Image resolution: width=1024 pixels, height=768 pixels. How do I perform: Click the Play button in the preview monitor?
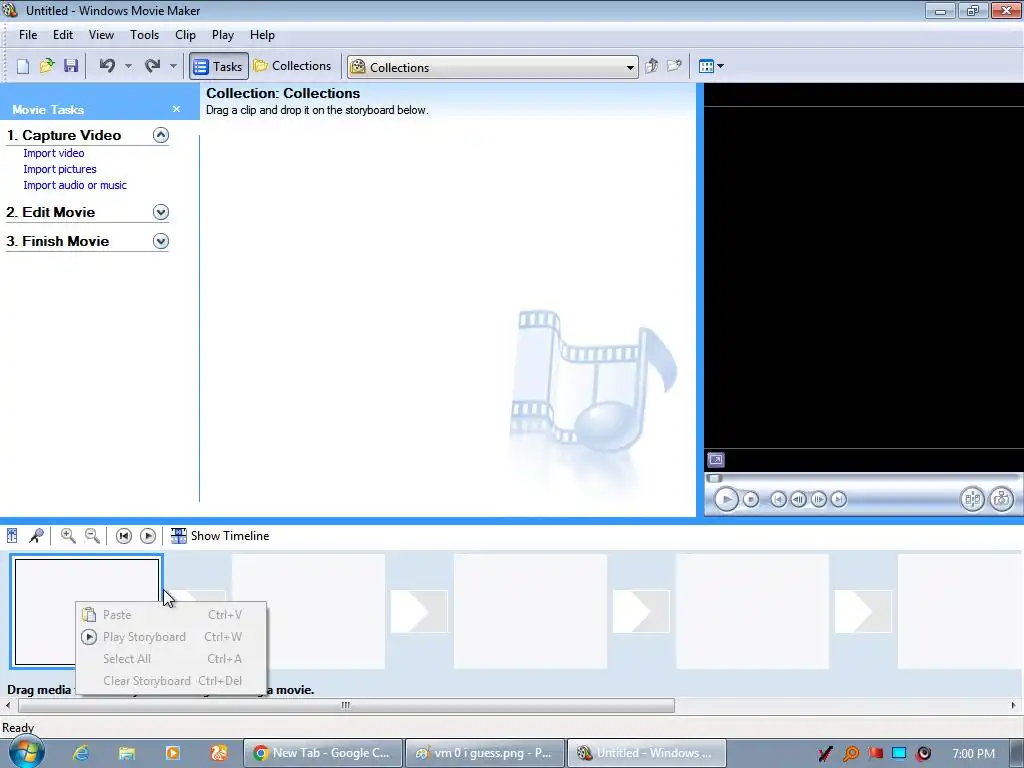(726, 500)
